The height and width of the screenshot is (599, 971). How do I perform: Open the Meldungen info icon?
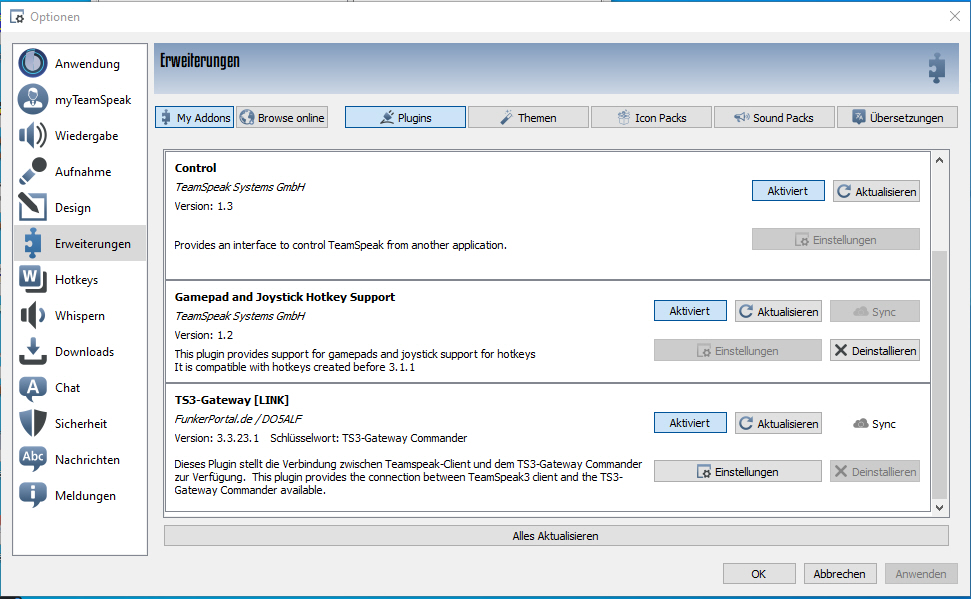[33, 495]
